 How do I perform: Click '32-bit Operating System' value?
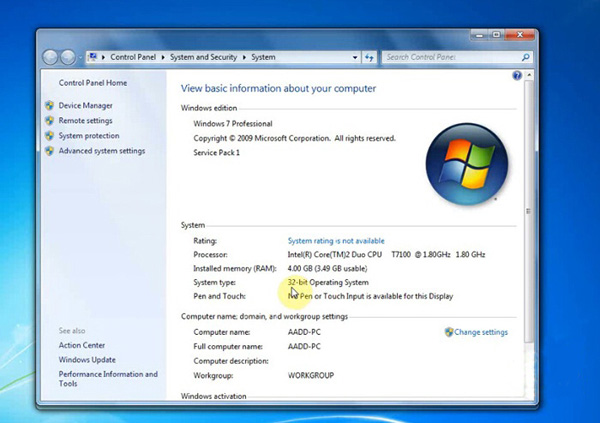328,283
